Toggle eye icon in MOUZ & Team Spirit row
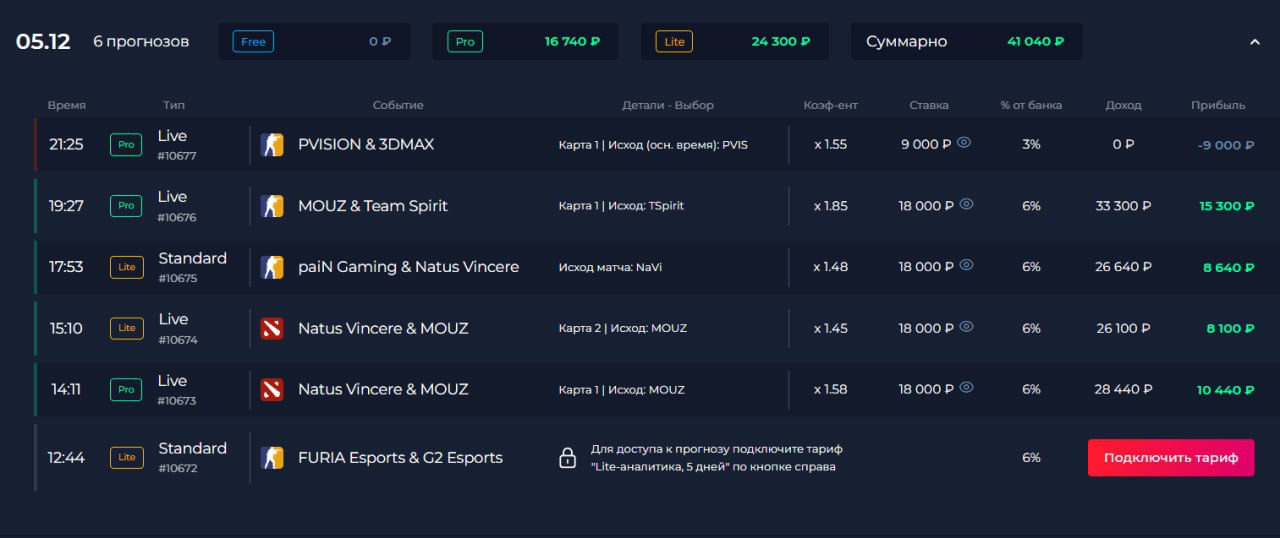The height and width of the screenshot is (538, 1280). pos(964,204)
